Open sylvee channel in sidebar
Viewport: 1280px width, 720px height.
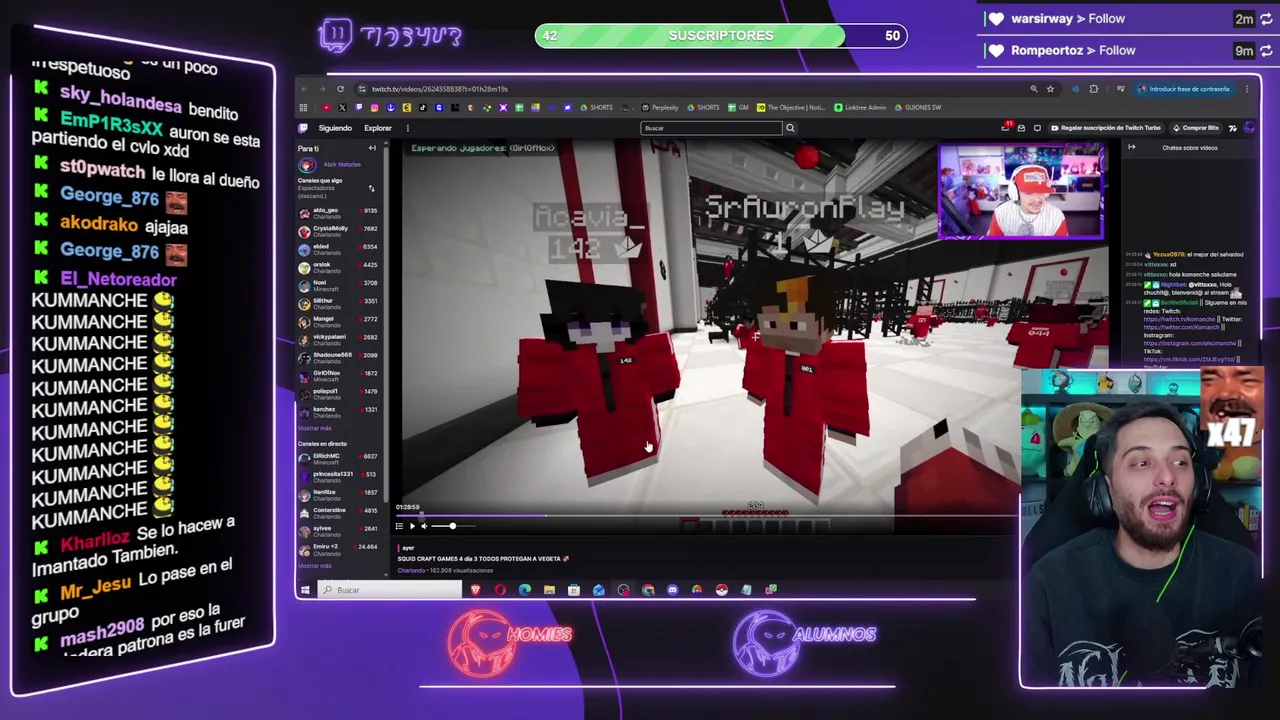338,530
